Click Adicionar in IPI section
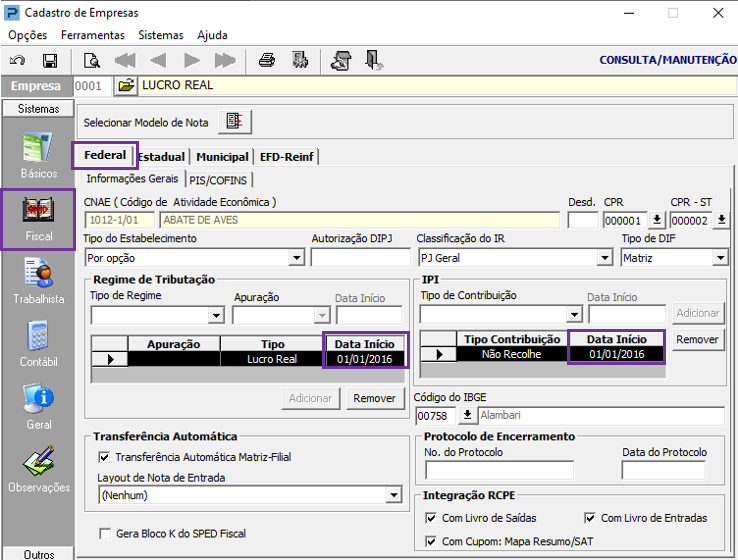The image size is (738, 560). click(698, 313)
